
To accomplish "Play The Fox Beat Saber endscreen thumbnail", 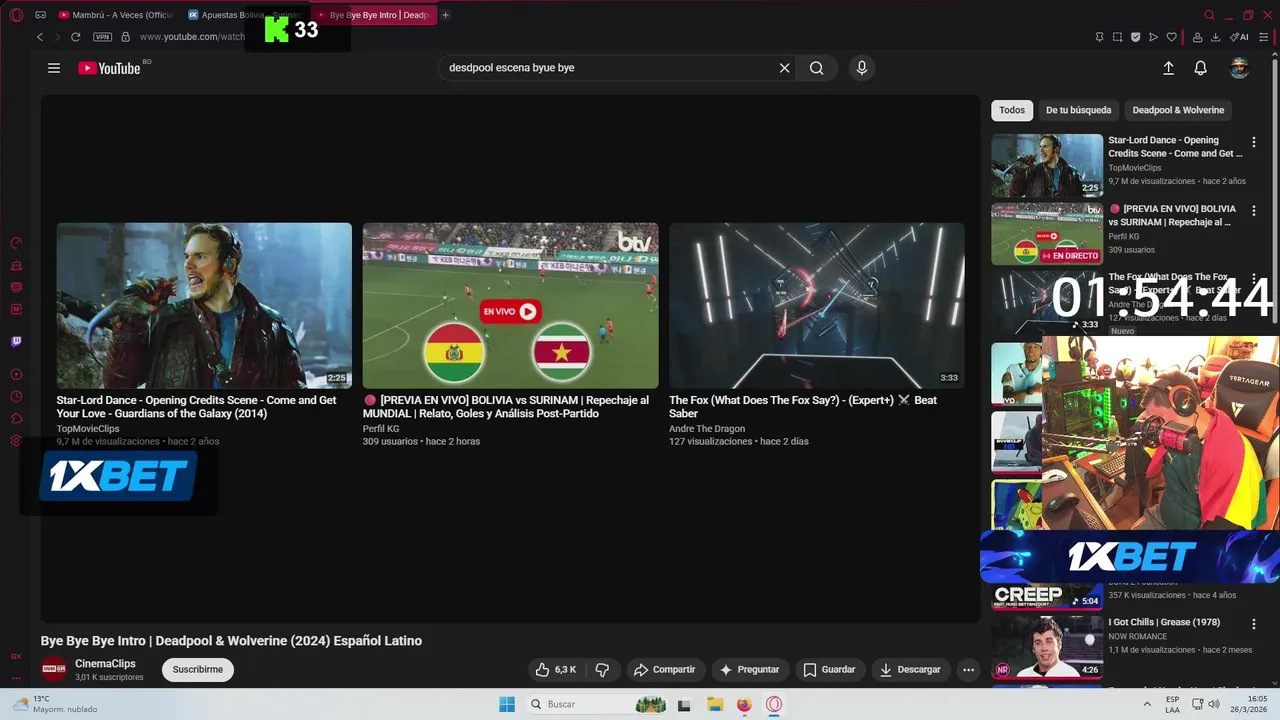I will [817, 305].
